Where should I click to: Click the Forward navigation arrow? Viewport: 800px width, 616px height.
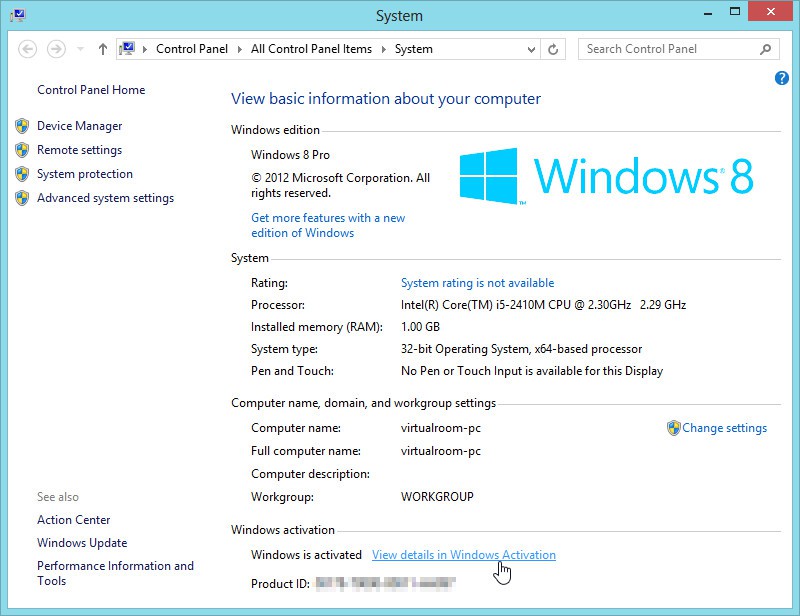point(56,50)
